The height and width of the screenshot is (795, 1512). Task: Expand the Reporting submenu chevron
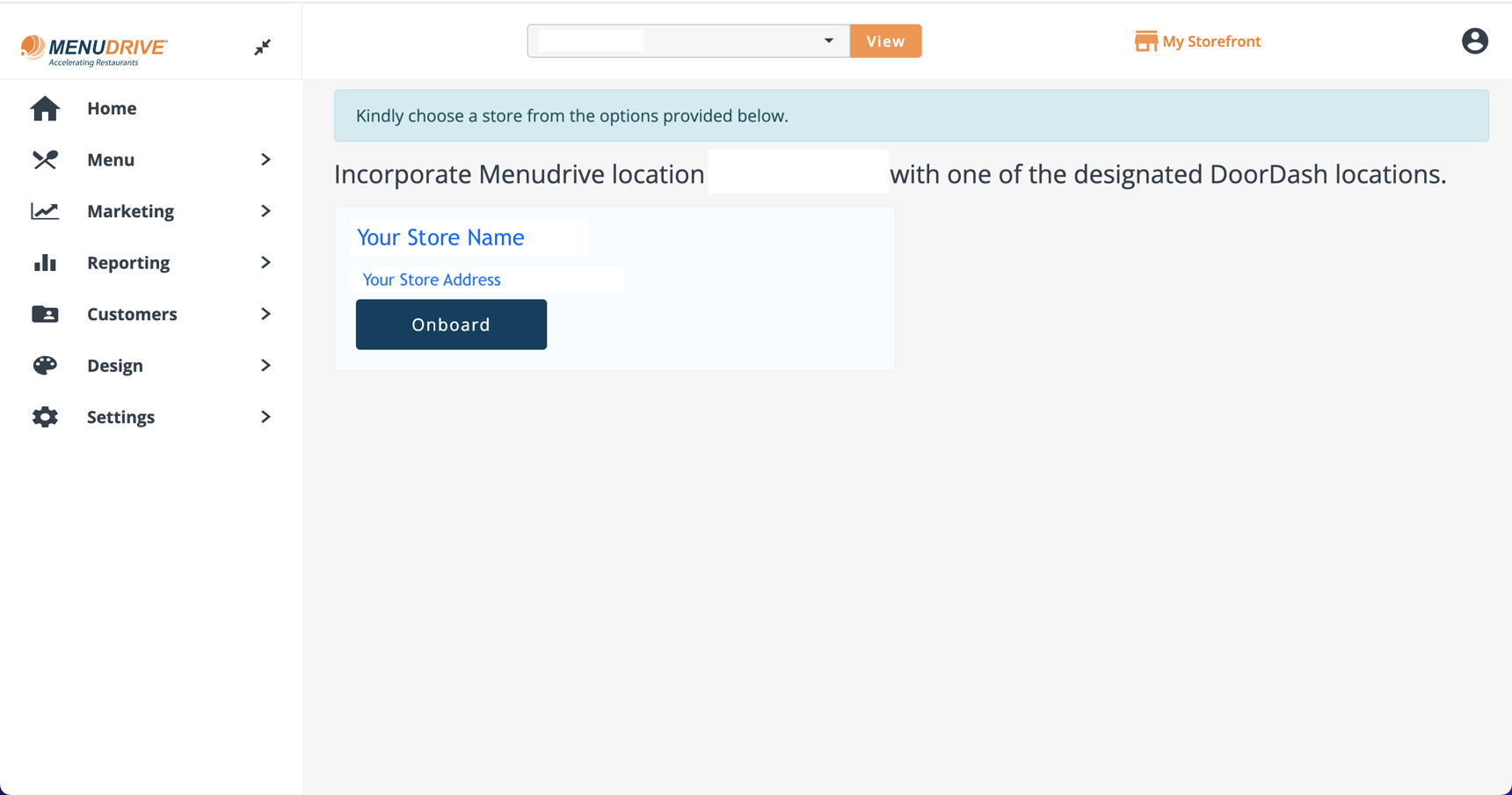tap(265, 262)
